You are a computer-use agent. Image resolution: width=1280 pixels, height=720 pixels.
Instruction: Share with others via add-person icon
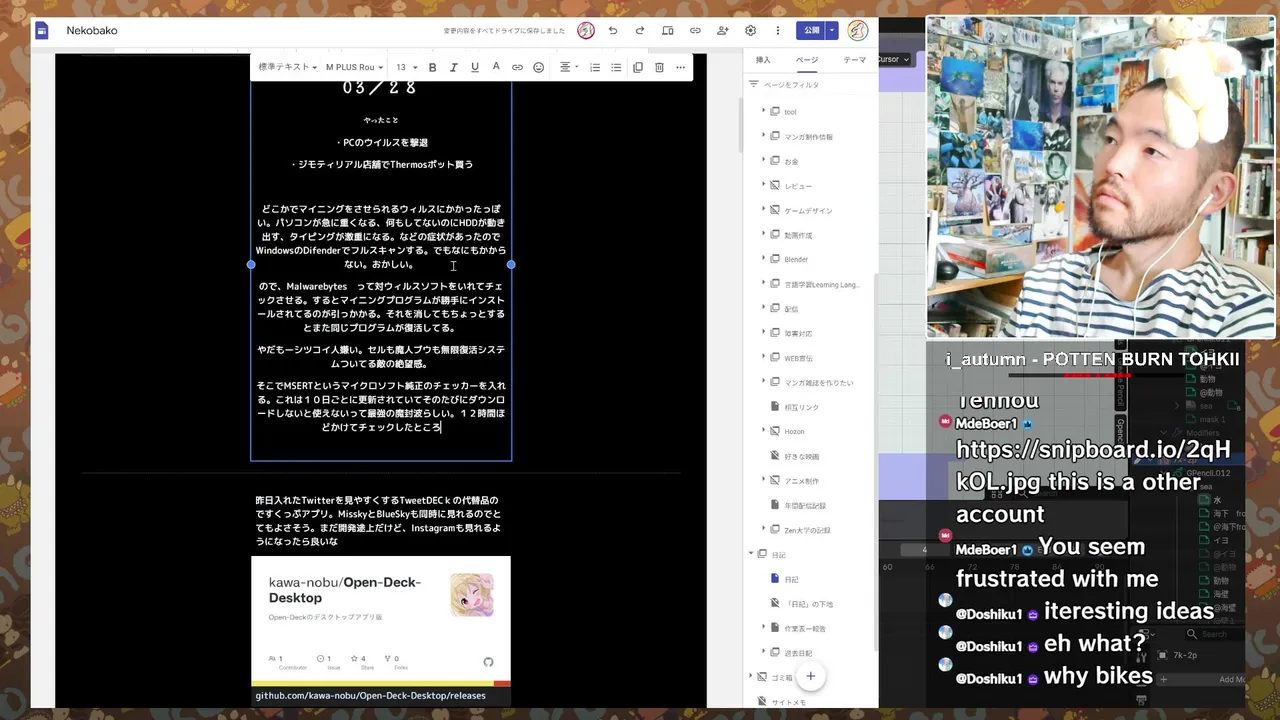point(723,31)
